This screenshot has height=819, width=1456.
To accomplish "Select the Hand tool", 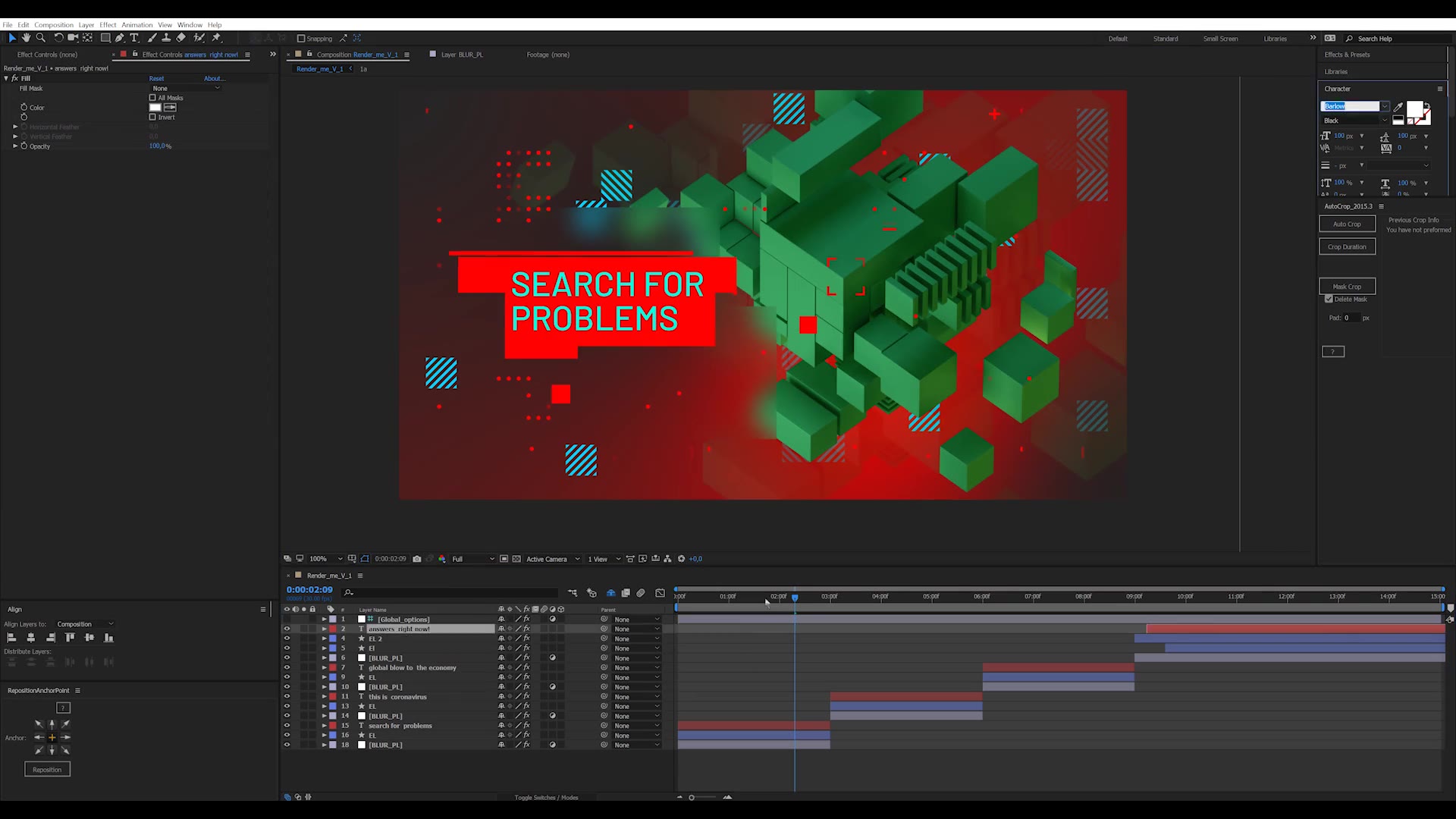I will pyautogui.click(x=27, y=38).
